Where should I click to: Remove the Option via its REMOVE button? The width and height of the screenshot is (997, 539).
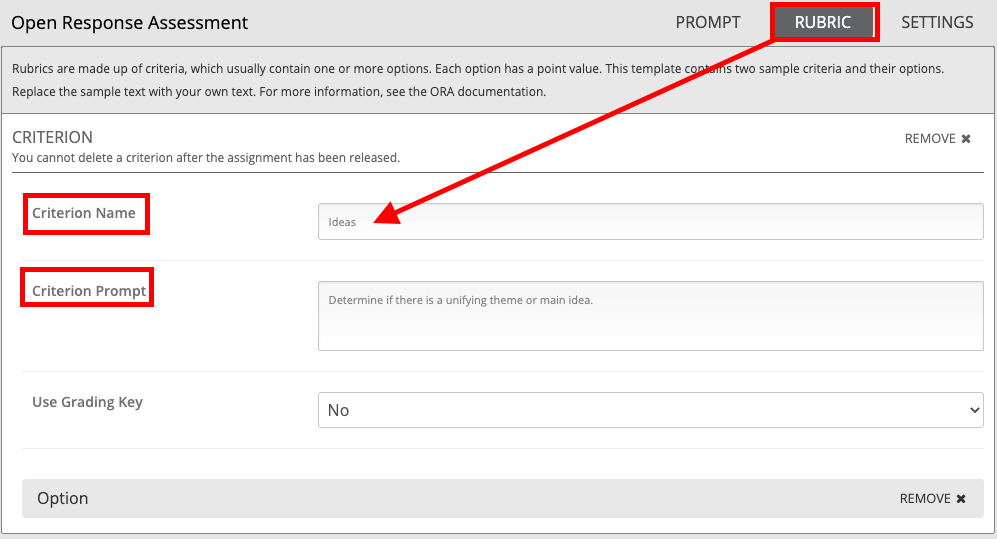pos(932,498)
